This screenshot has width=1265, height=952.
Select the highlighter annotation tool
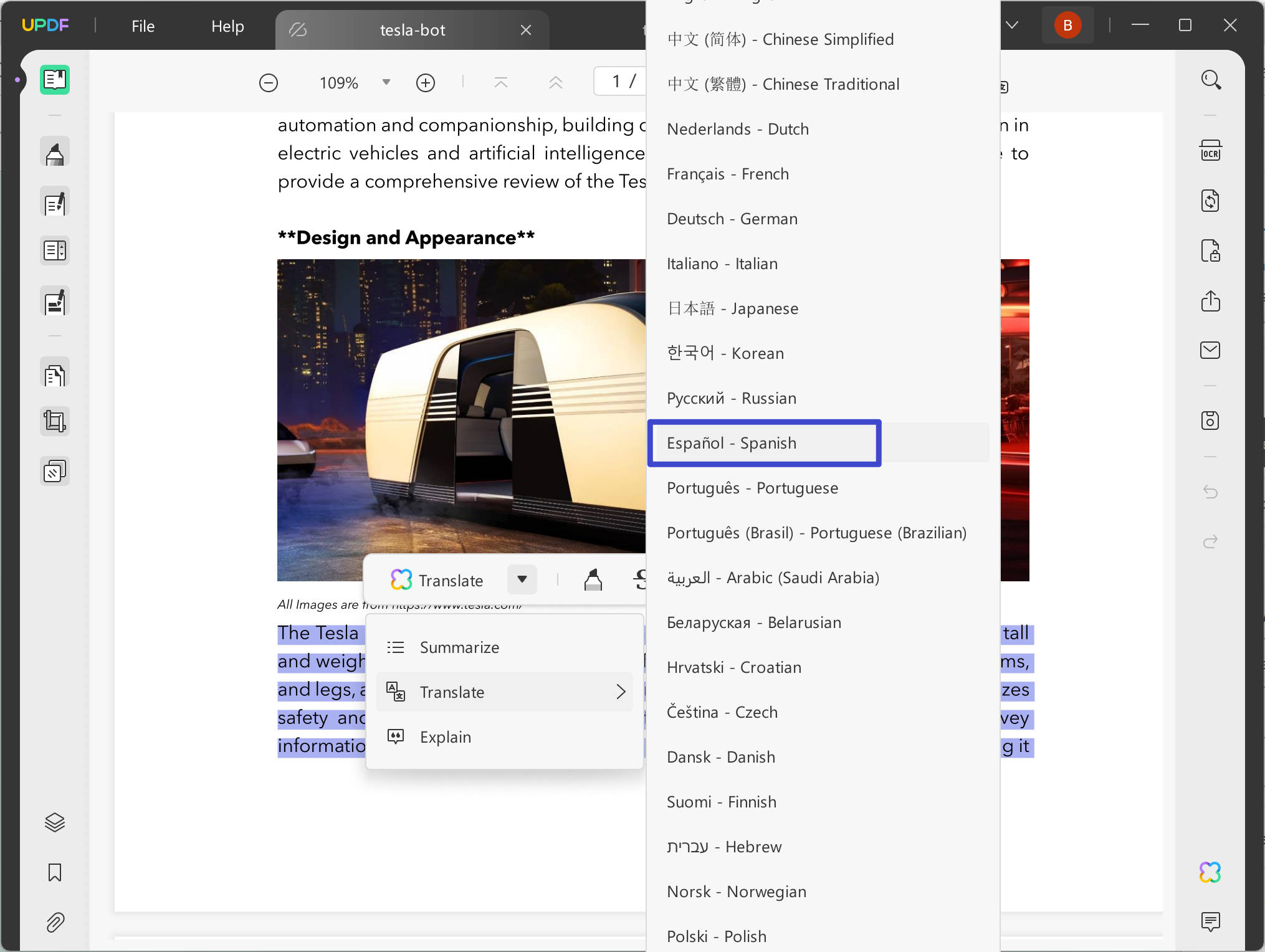pos(55,151)
